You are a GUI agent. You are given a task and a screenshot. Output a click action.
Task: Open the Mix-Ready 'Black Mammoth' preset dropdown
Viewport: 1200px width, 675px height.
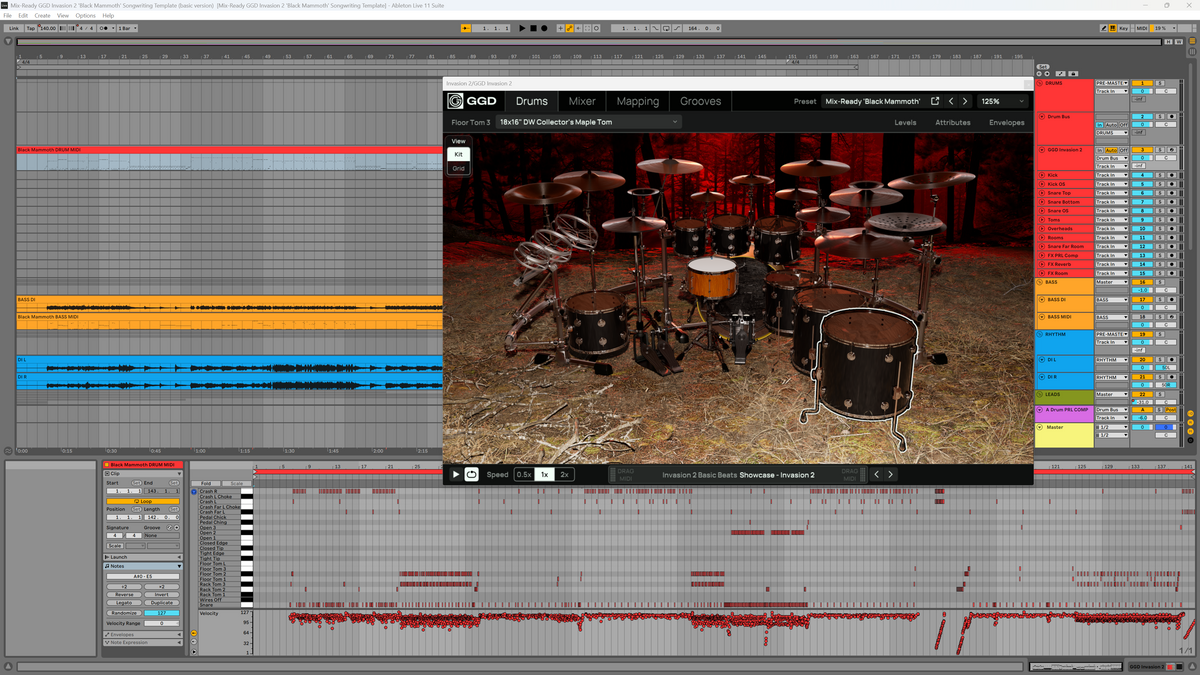872,101
